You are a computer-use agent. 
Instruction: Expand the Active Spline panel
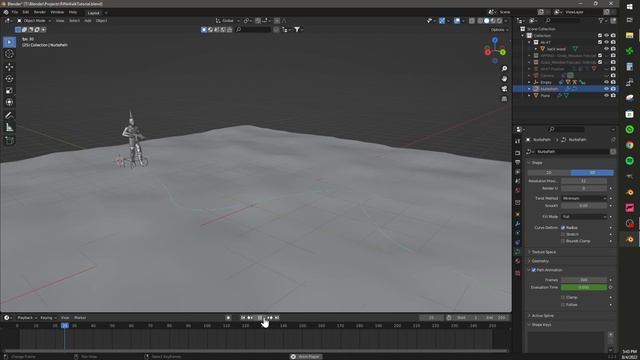pyautogui.click(x=543, y=316)
